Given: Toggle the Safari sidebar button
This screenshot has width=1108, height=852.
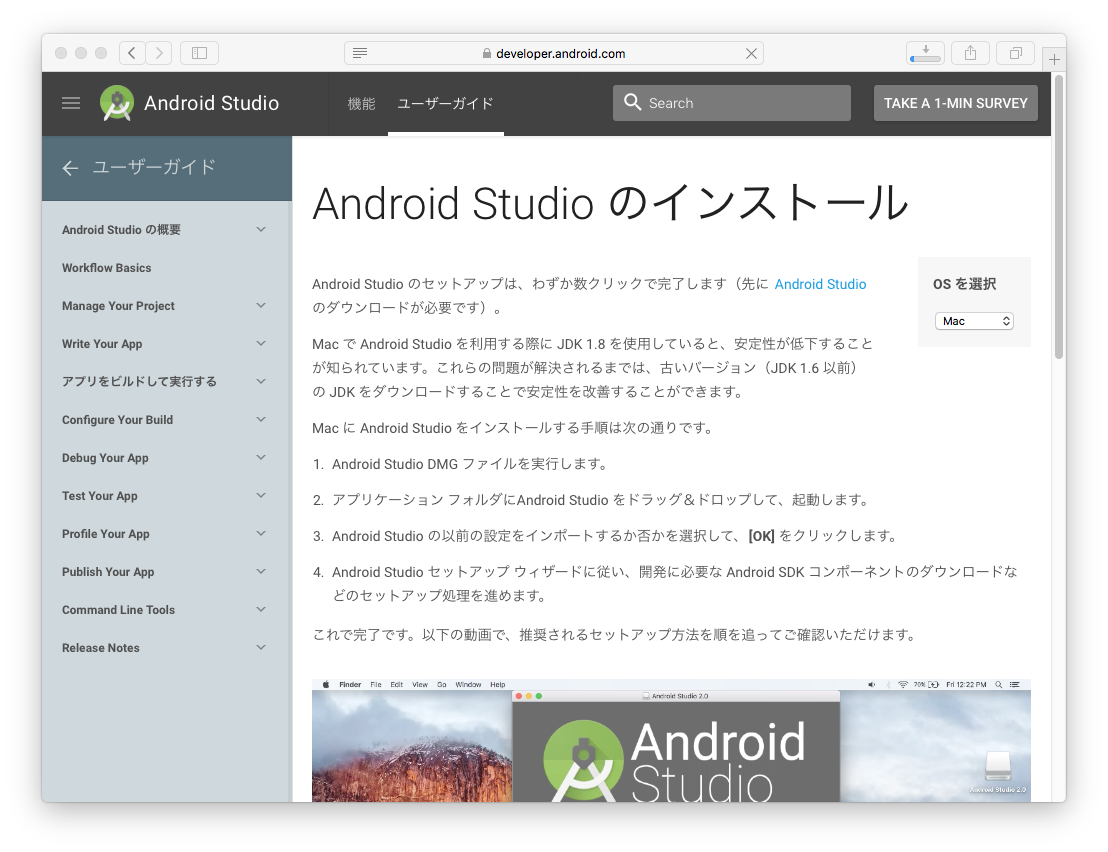Looking at the screenshot, I should [199, 53].
